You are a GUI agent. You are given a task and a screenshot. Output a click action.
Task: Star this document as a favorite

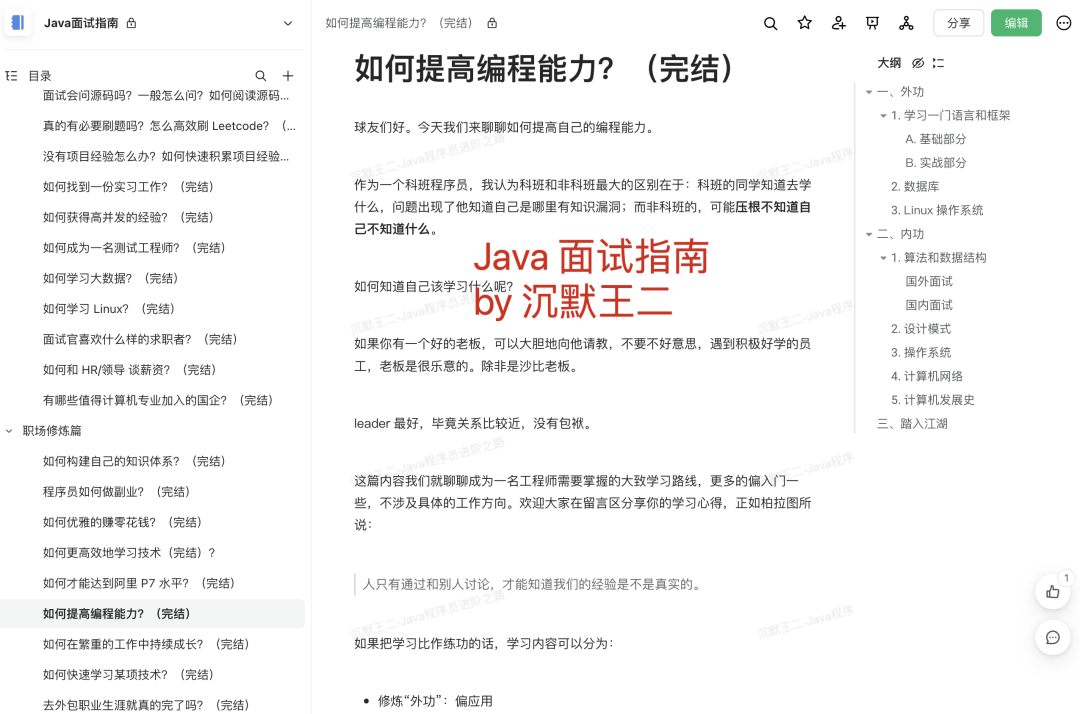coord(804,23)
